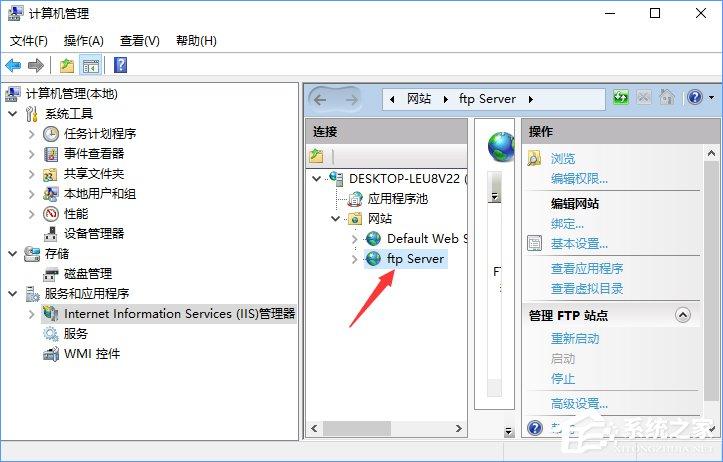
Task: Click the blue Back arrow in toolbar
Action: tap(13, 65)
